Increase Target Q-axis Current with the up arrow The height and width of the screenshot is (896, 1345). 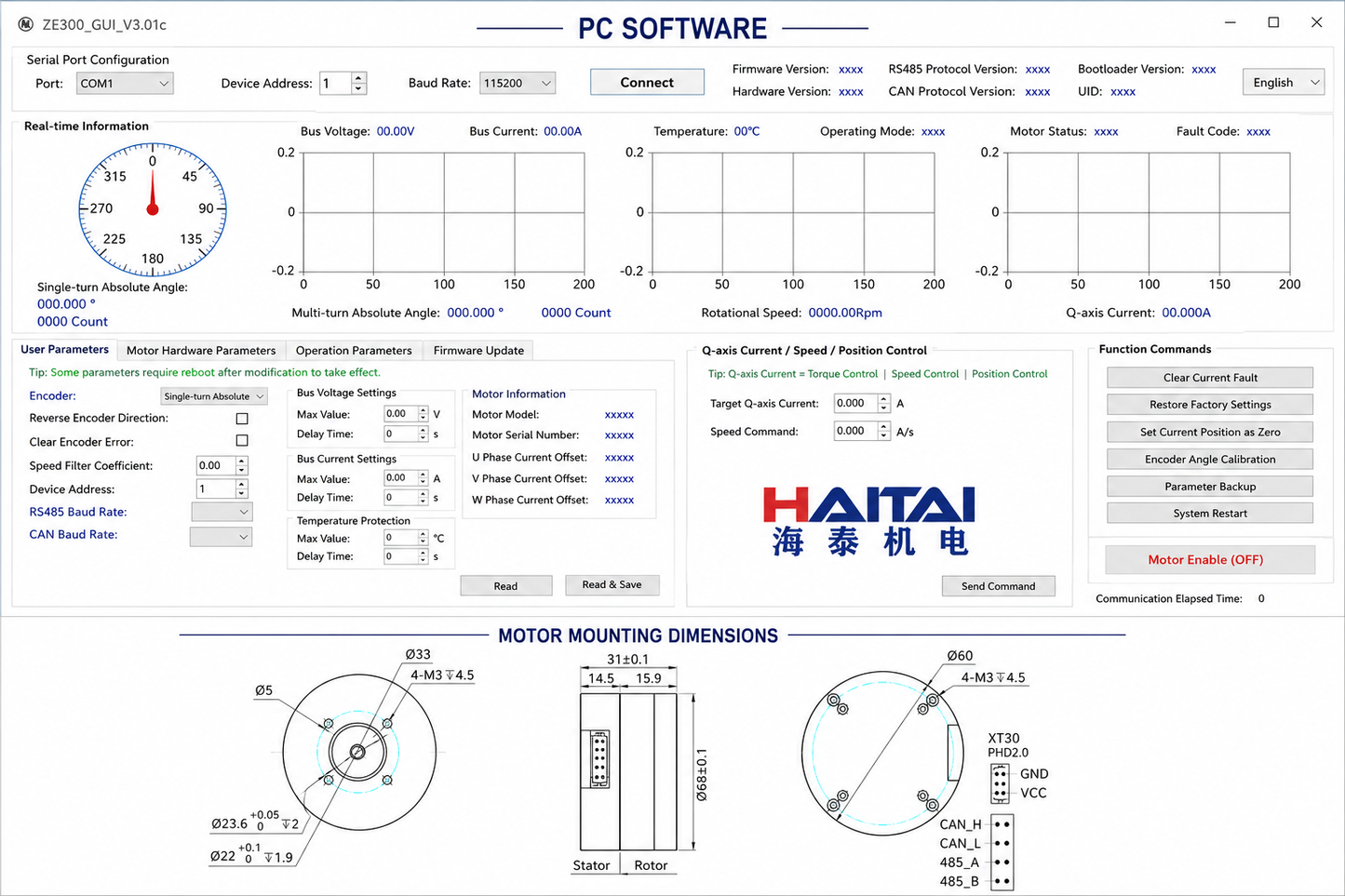[x=883, y=399]
